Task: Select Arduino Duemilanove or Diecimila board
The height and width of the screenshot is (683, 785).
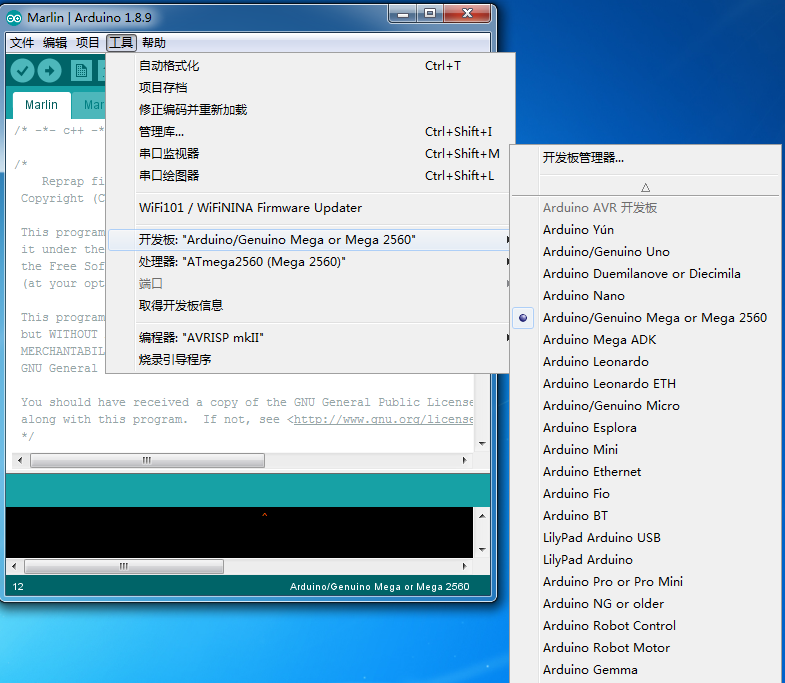Action: 646,274
